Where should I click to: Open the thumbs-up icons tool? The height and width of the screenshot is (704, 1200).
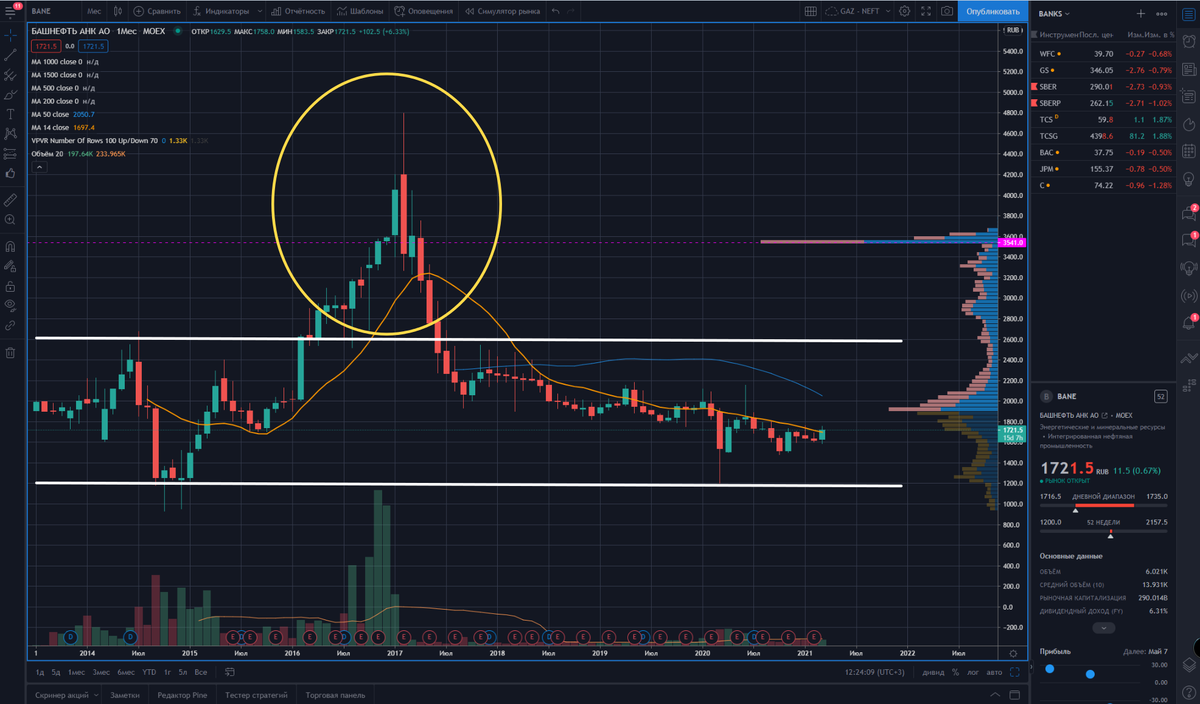10,173
